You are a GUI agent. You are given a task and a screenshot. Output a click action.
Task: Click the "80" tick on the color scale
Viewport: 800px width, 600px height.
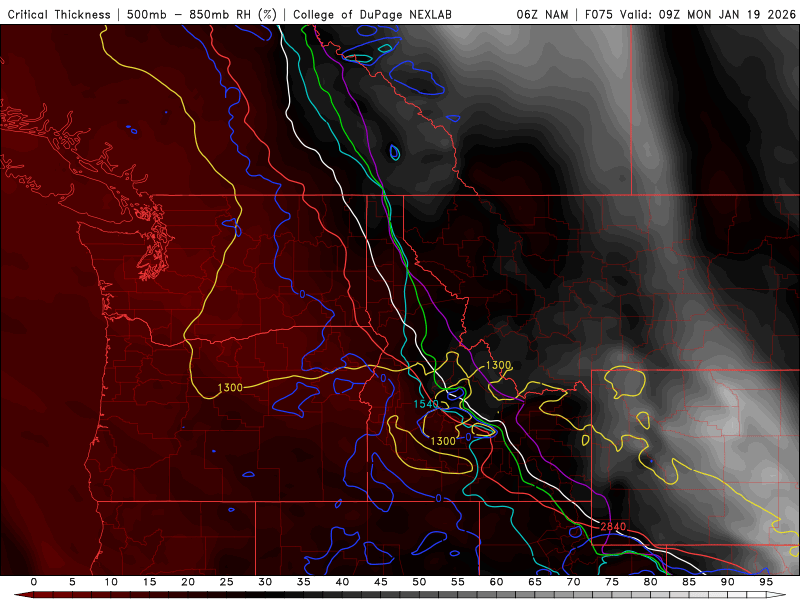pyautogui.click(x=650, y=582)
